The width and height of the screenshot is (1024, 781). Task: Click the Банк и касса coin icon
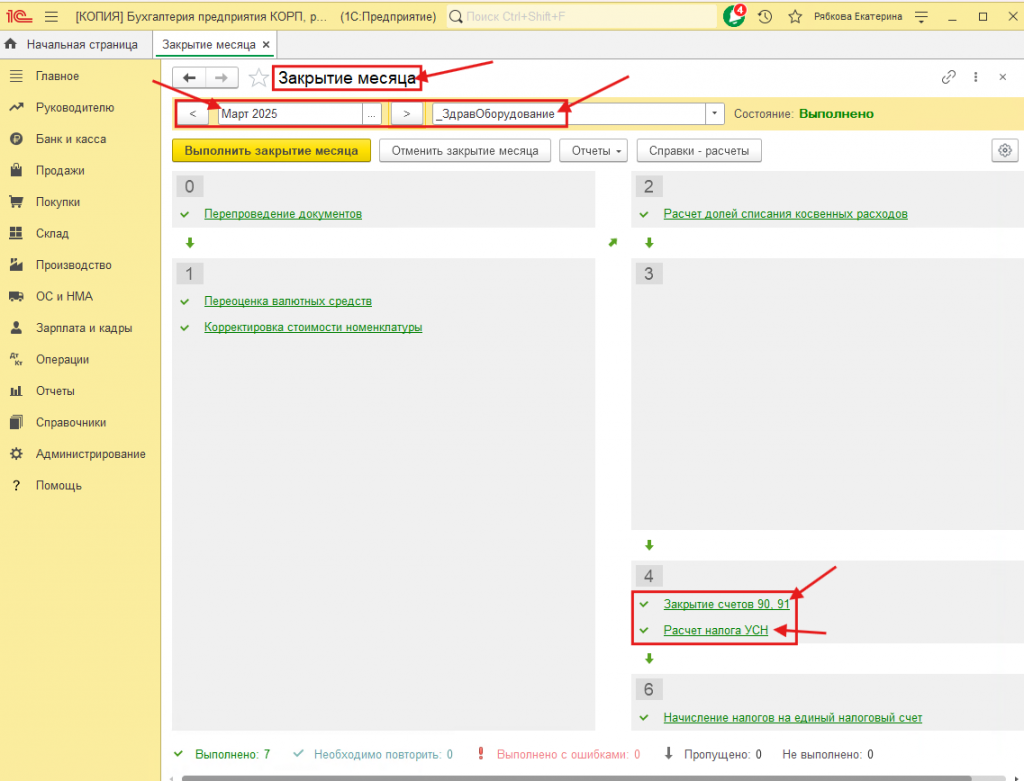click(x=16, y=139)
